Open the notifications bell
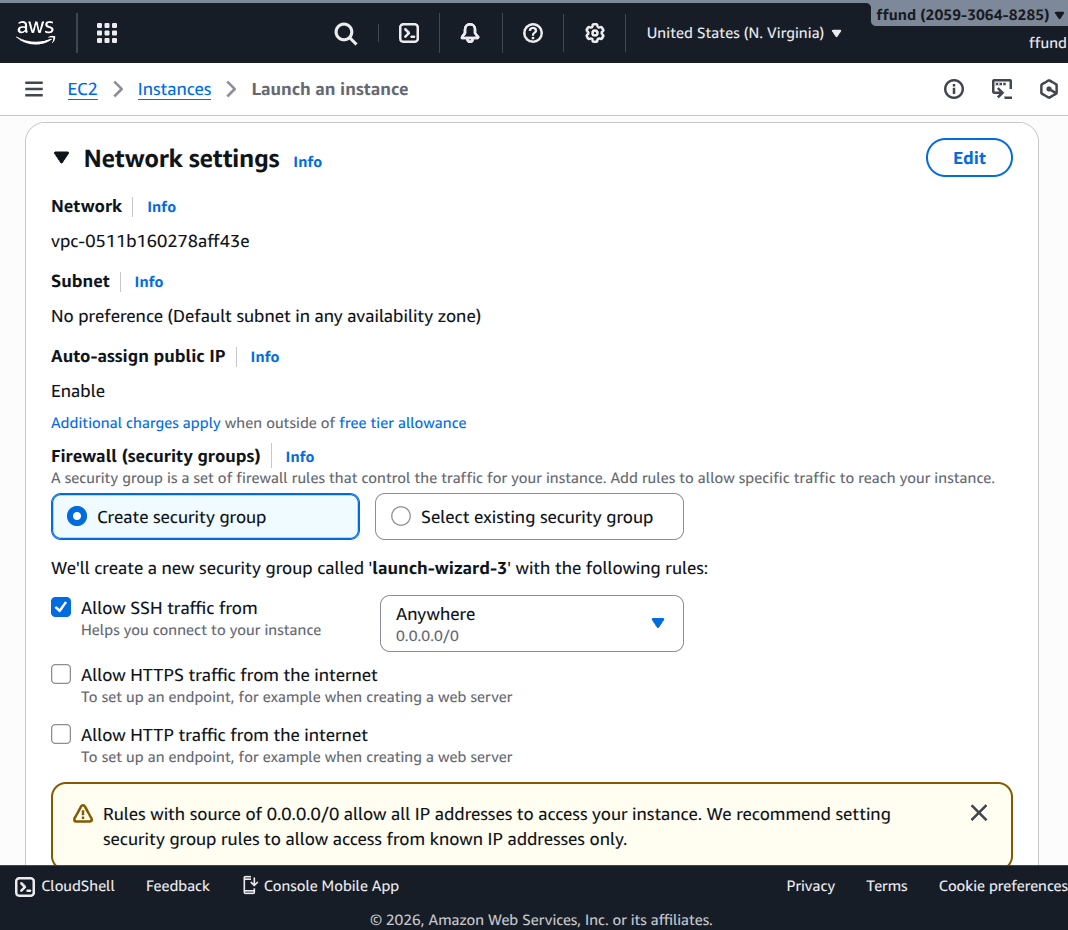The height and width of the screenshot is (930, 1068). click(470, 33)
